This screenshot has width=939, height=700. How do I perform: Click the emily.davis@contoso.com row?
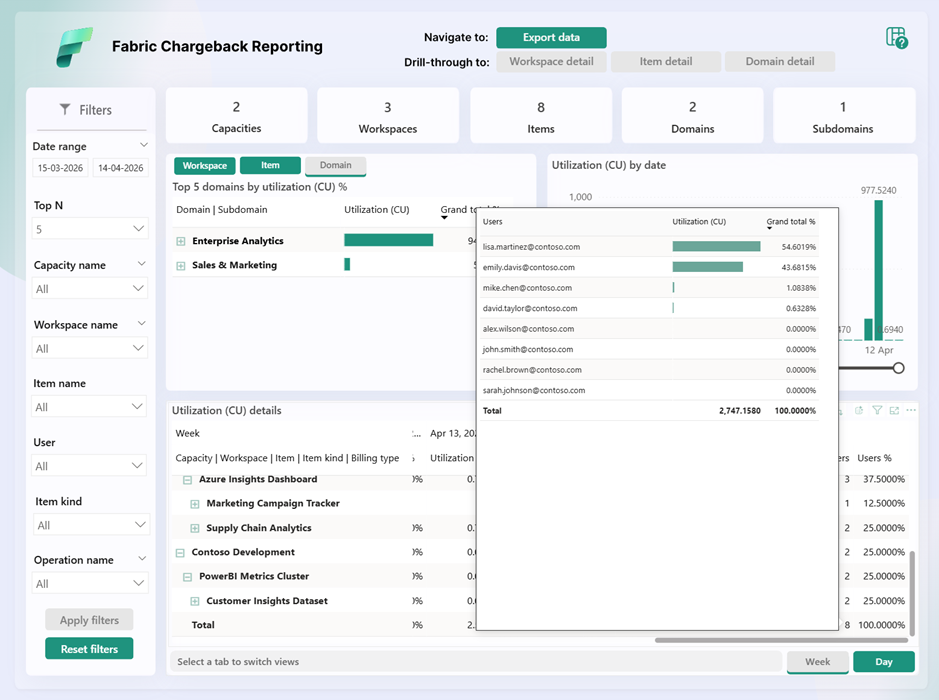click(x=649, y=267)
